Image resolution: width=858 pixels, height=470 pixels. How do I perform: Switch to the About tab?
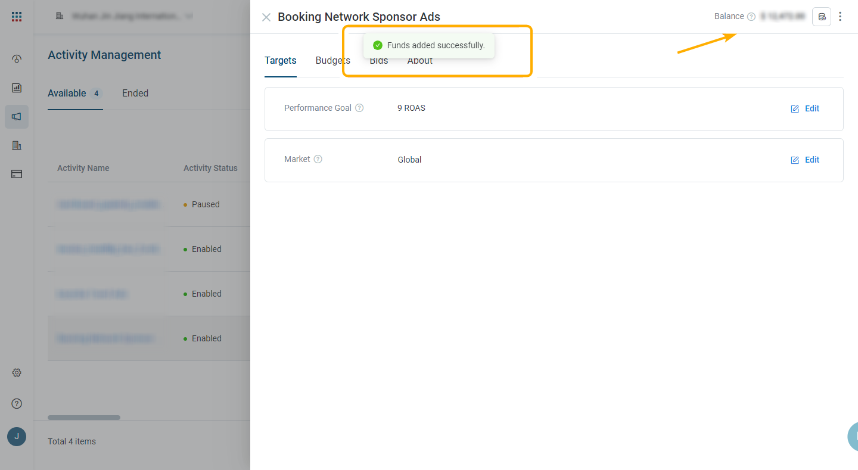420,60
